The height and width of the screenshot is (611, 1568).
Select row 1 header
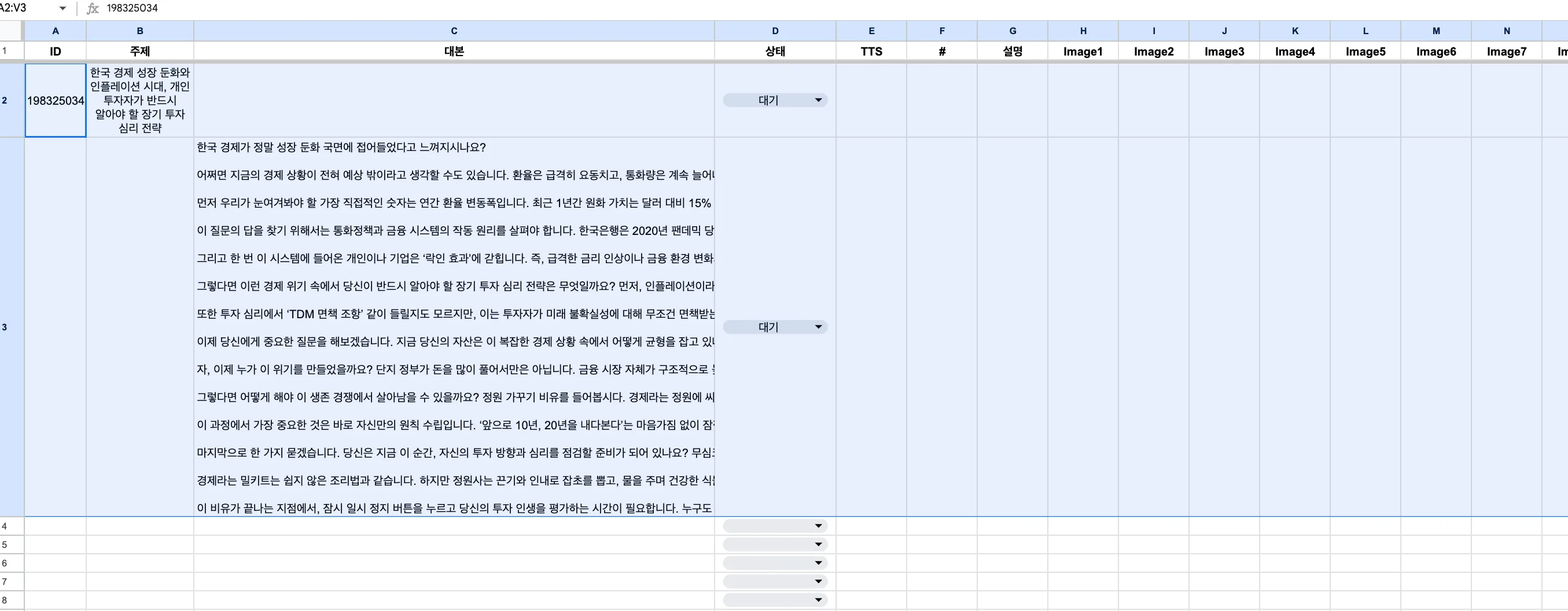9,50
